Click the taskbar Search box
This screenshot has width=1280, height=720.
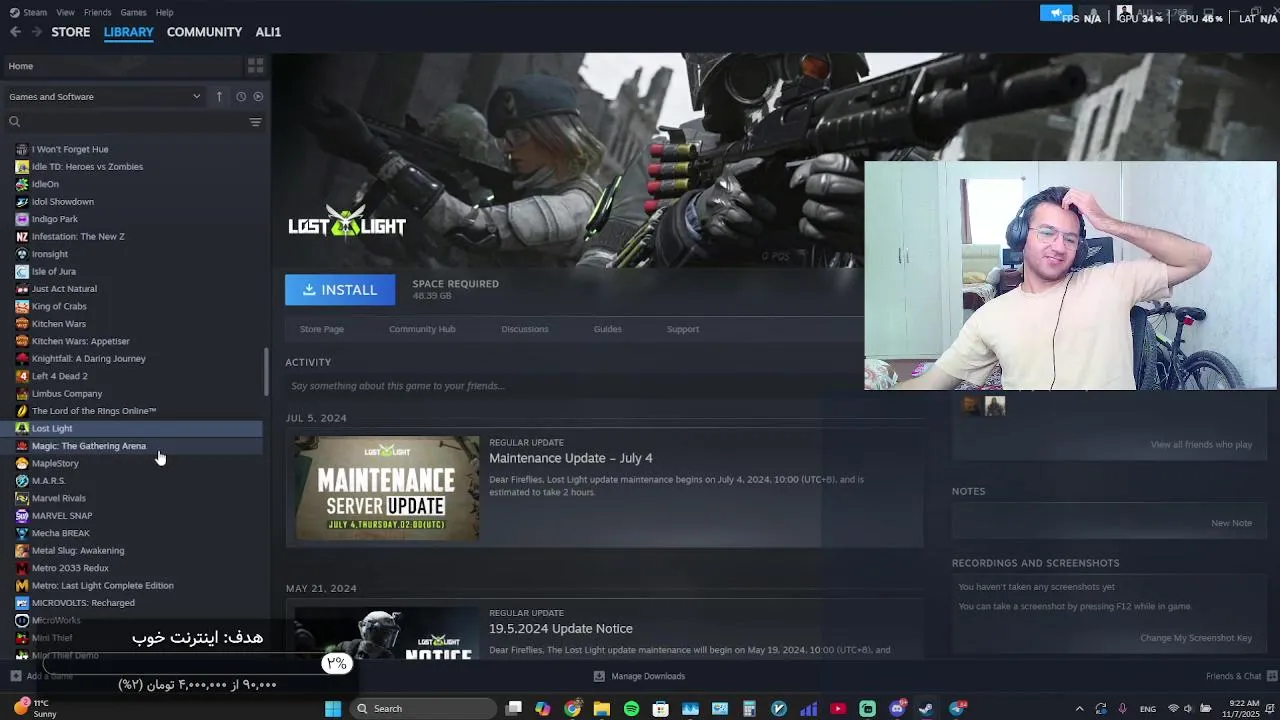pyautogui.click(x=424, y=709)
